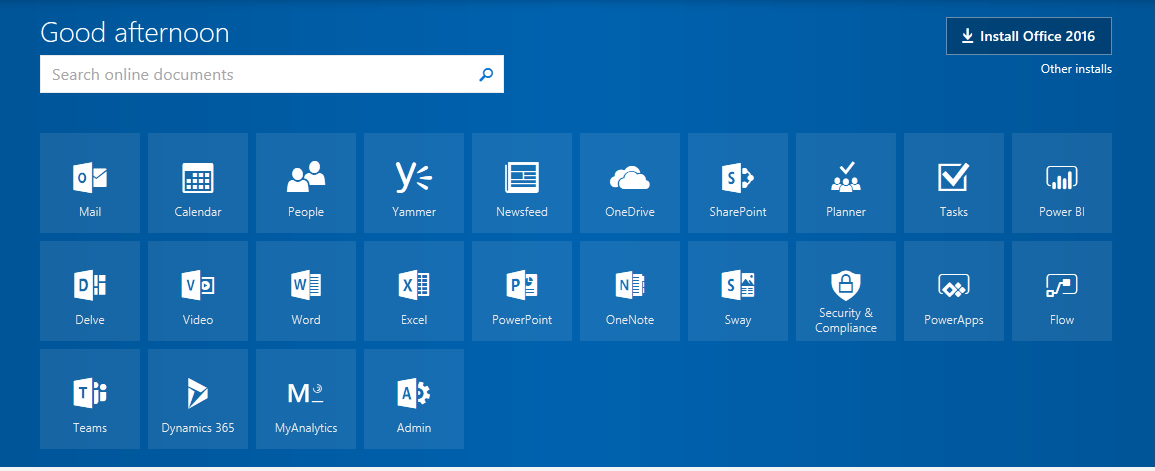The image size is (1155, 471).
Task: Open Security & Compliance center
Action: 846,291
